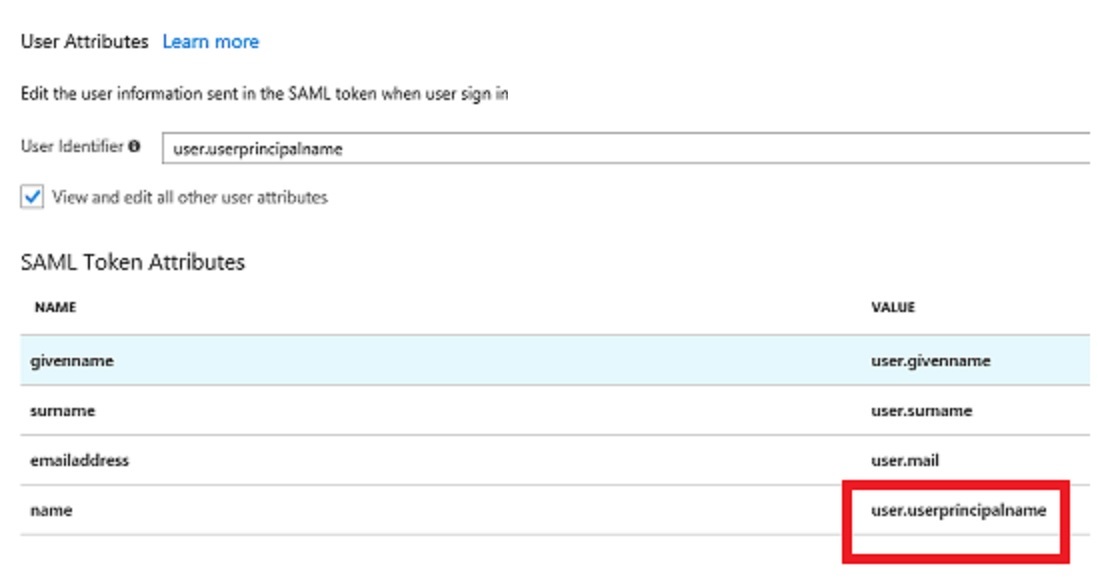
Task: Open the Learn more link
Action: point(212,41)
